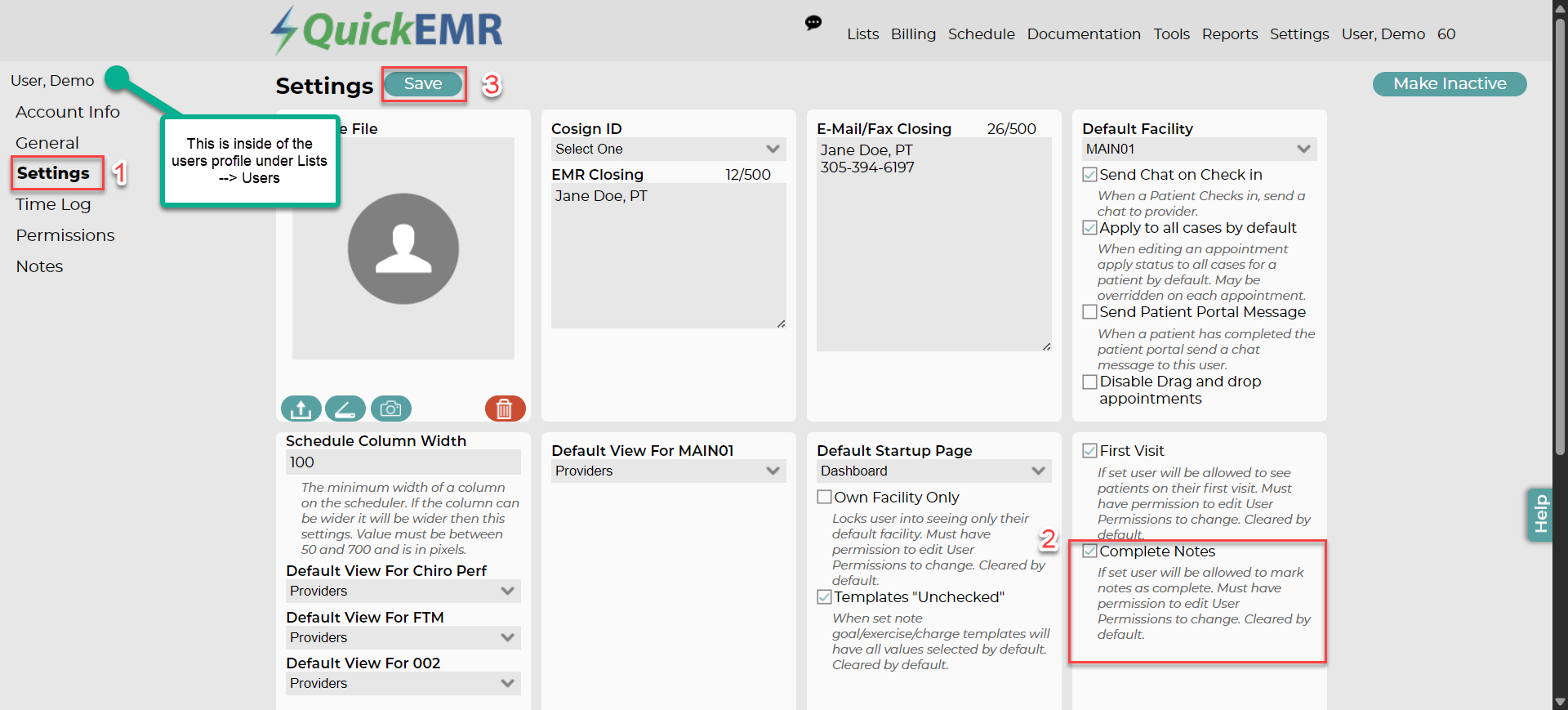Screen dimensions: 1568x710
Task: Enable Disable Drag and drop appointments
Action: 1089,382
